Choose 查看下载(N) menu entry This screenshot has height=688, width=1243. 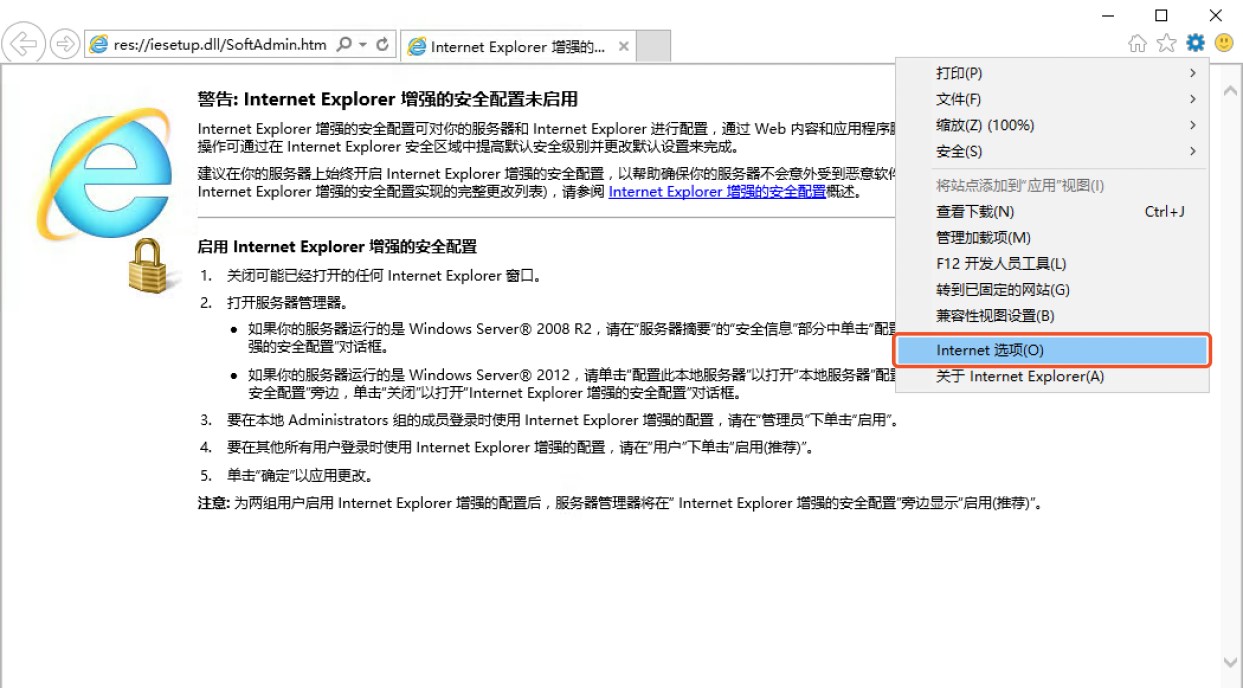pos(1052,212)
